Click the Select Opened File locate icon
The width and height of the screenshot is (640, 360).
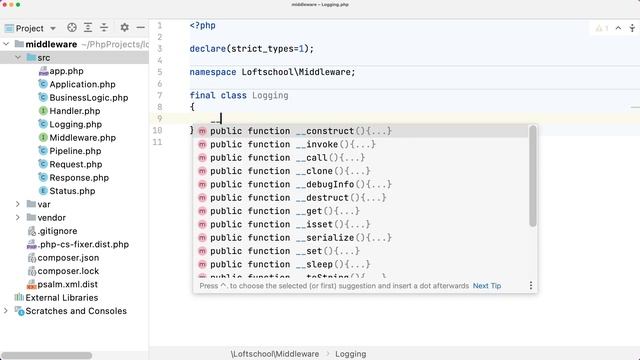pyautogui.click(x=72, y=28)
